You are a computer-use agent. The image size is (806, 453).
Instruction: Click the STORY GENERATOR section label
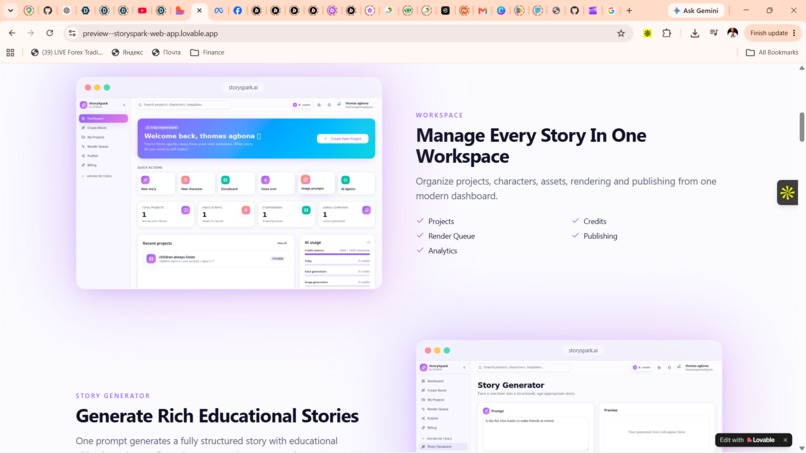(113, 395)
